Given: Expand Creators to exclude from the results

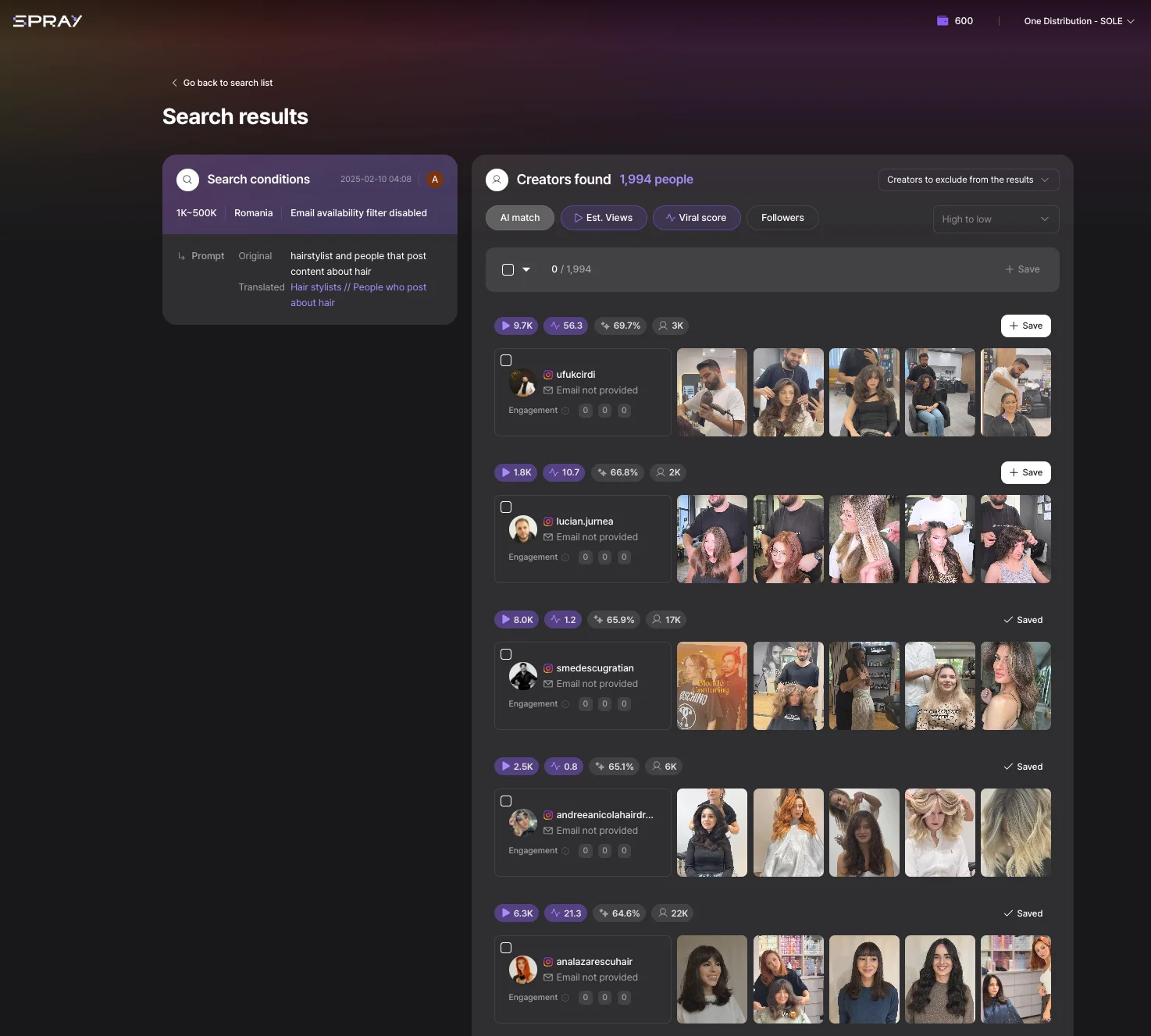Looking at the screenshot, I should coord(968,180).
